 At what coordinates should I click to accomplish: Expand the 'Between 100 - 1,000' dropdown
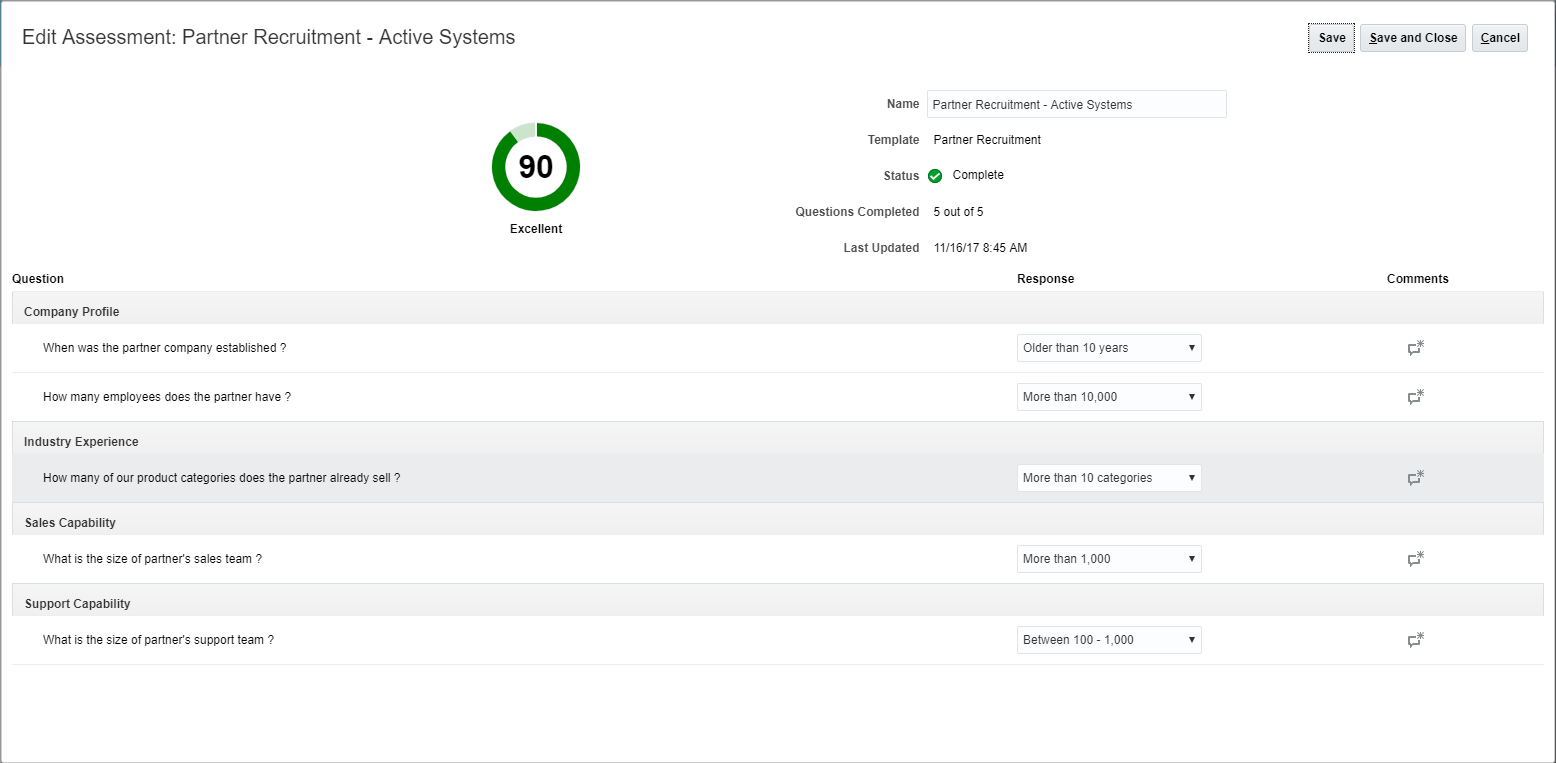tap(1109, 640)
